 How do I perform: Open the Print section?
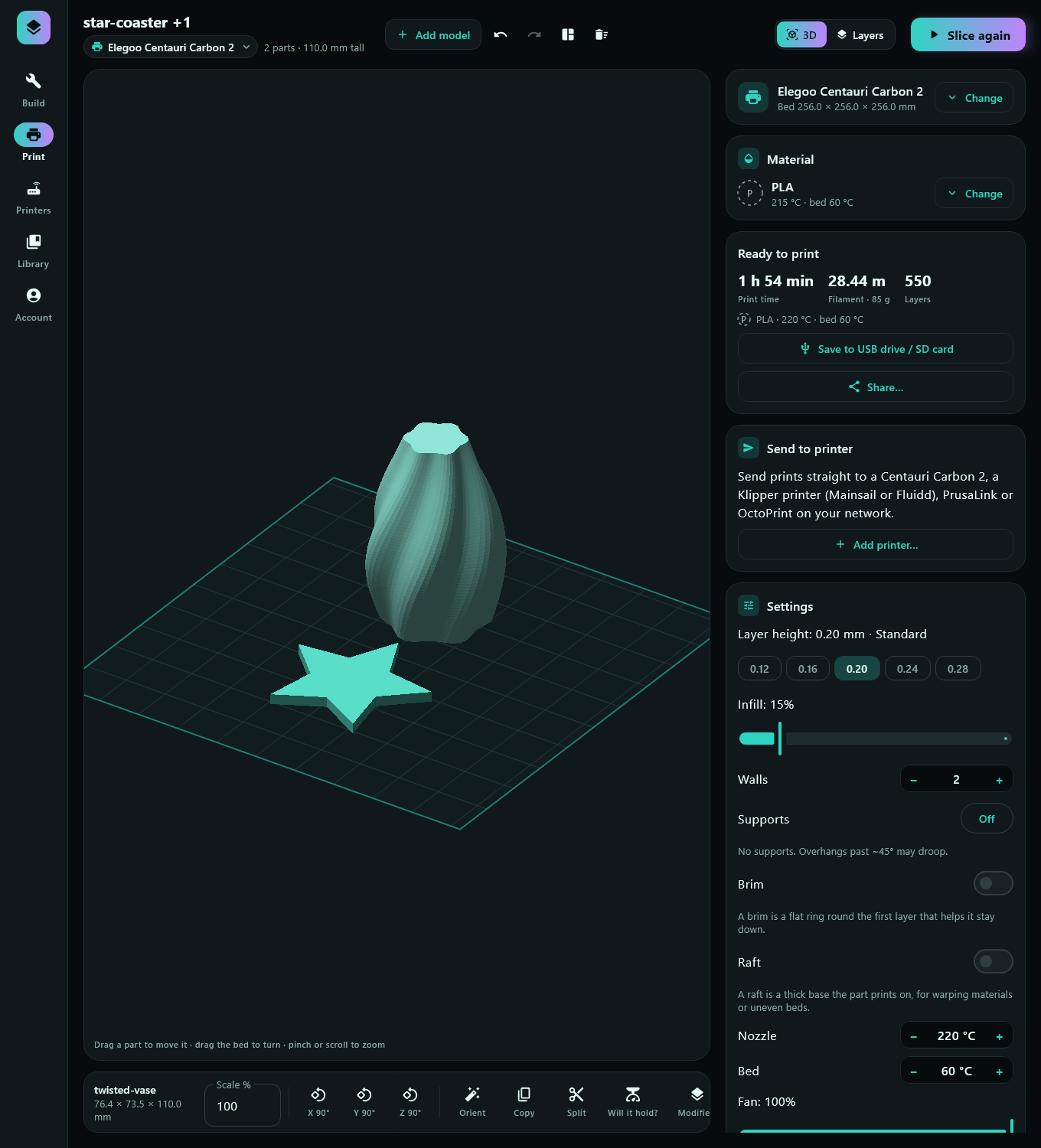click(34, 144)
